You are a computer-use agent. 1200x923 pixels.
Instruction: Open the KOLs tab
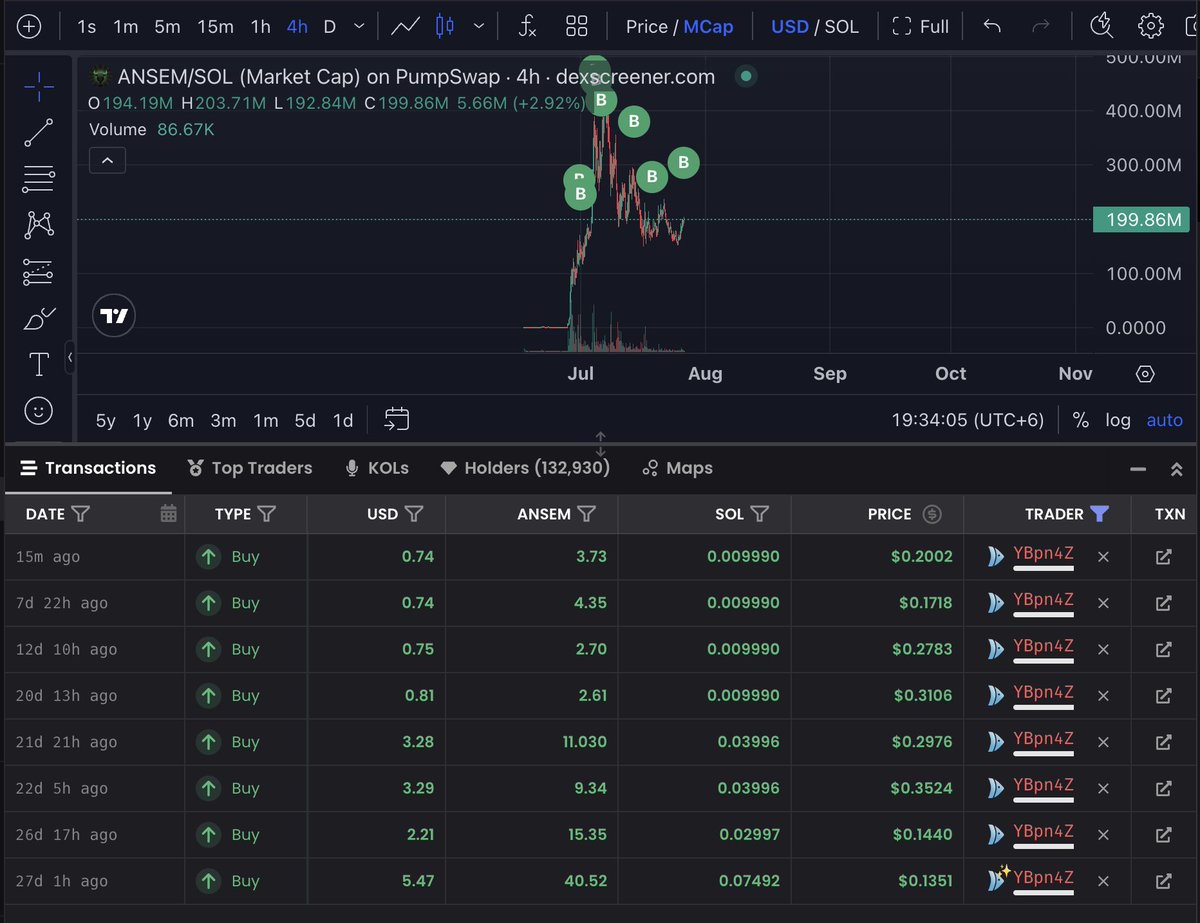tap(376, 468)
